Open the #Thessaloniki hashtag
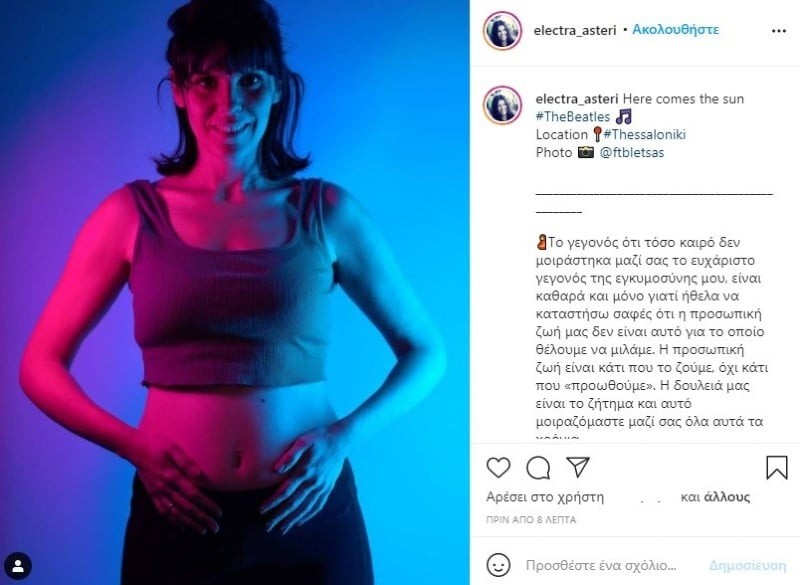Image resolution: width=800 pixels, height=585 pixels. (x=644, y=135)
